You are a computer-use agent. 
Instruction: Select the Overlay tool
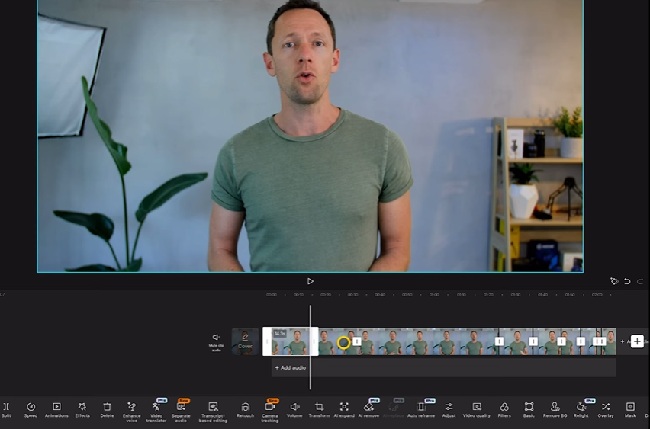tap(606, 410)
